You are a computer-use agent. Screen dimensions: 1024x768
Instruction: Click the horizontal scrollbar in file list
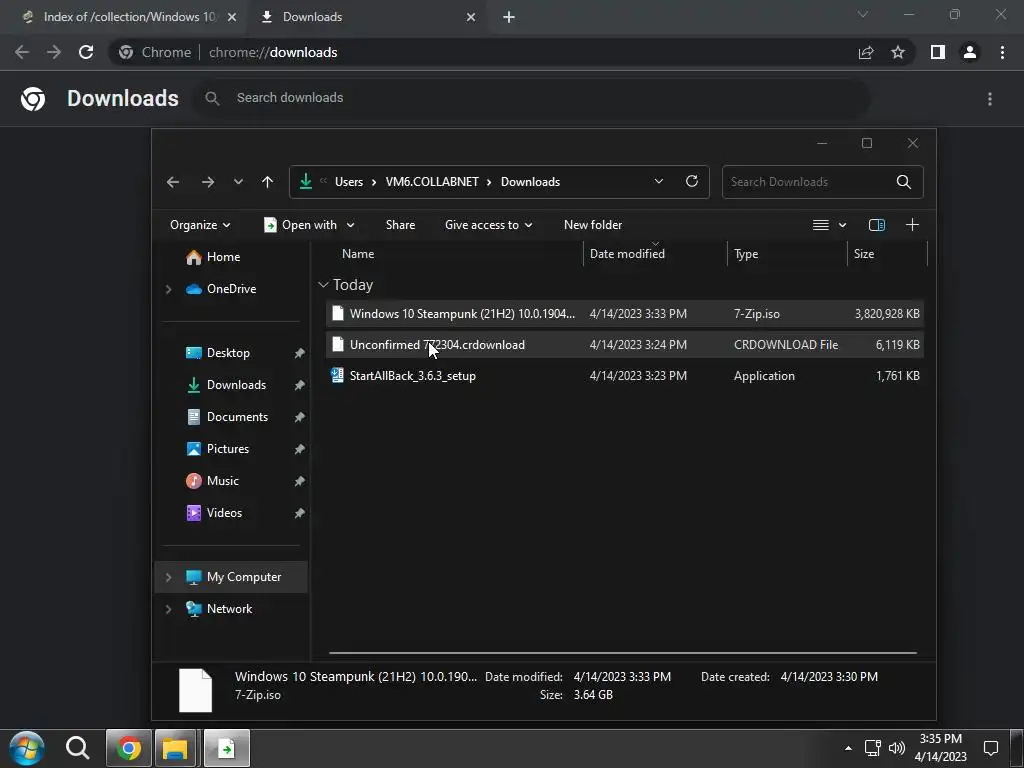(623, 652)
